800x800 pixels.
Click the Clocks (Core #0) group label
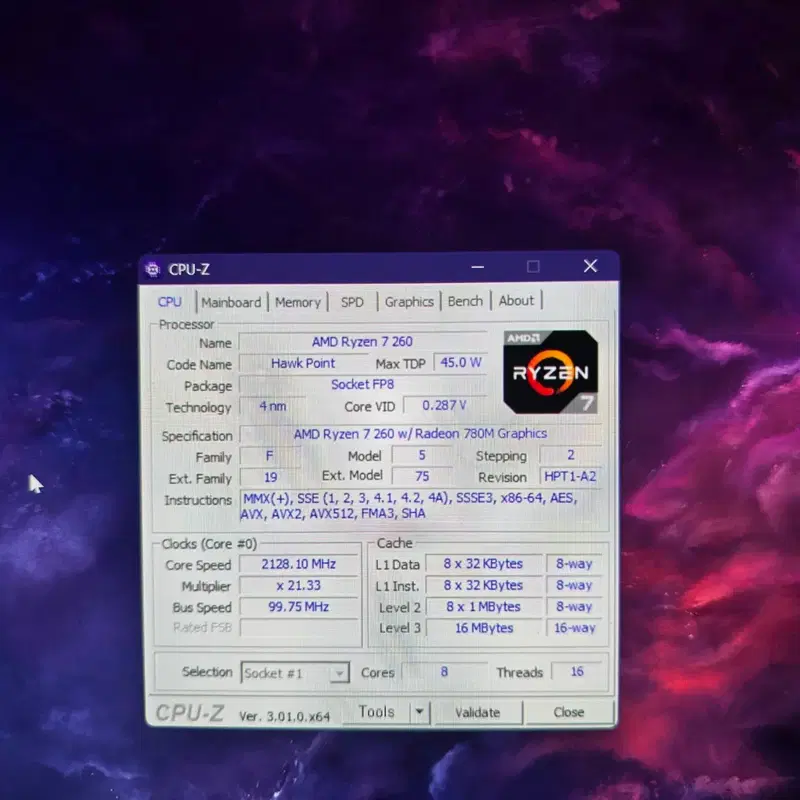209,544
